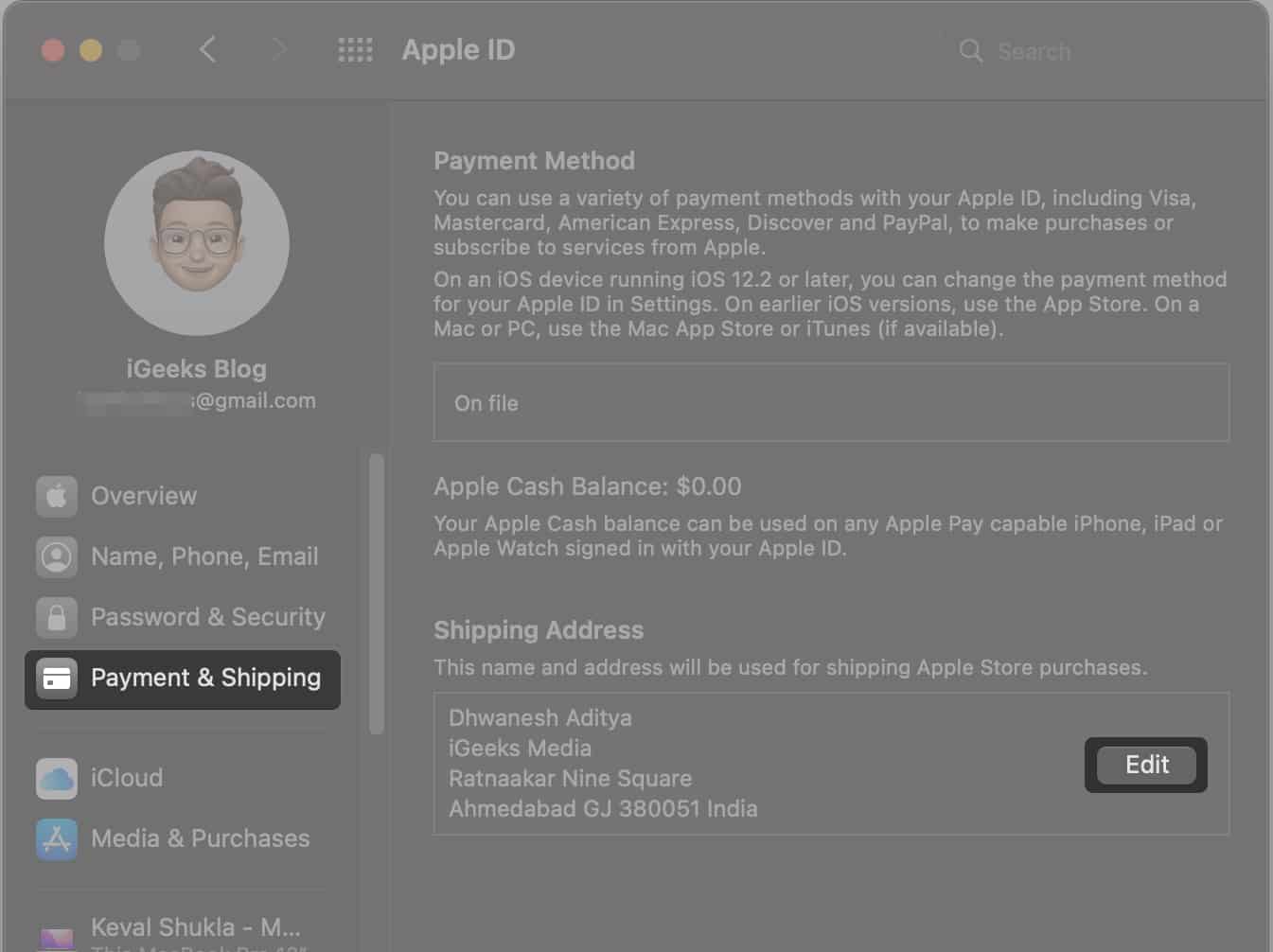Image resolution: width=1273 pixels, height=952 pixels.
Task: Open the Overview section
Action: coord(182,496)
